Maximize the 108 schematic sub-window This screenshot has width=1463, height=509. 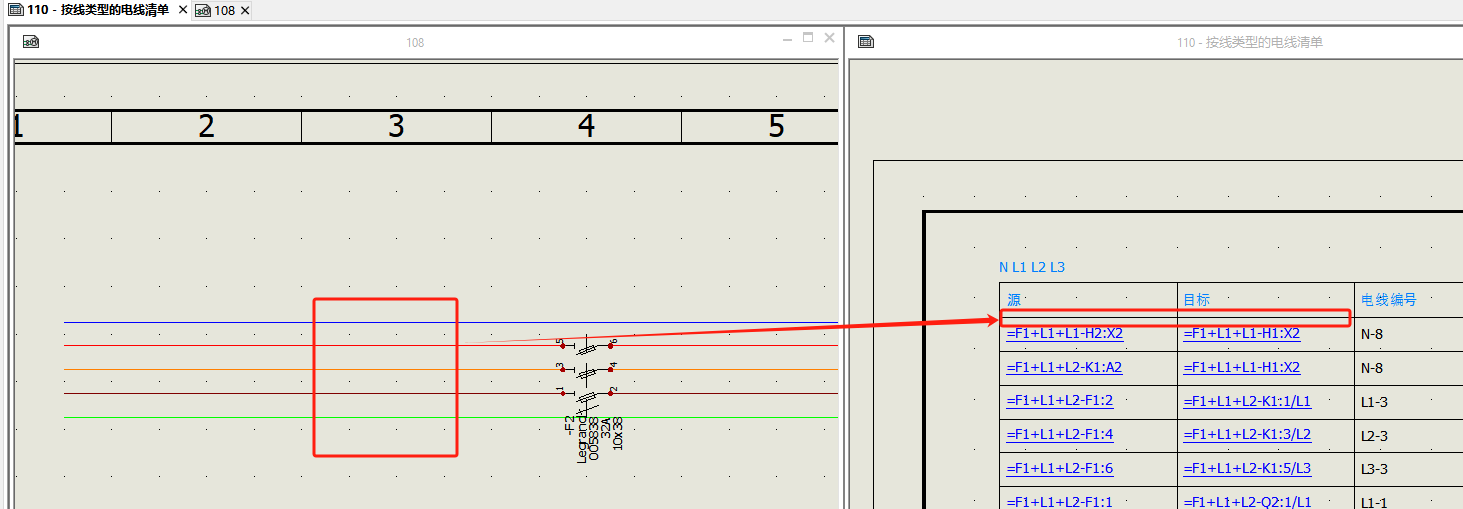(x=808, y=38)
